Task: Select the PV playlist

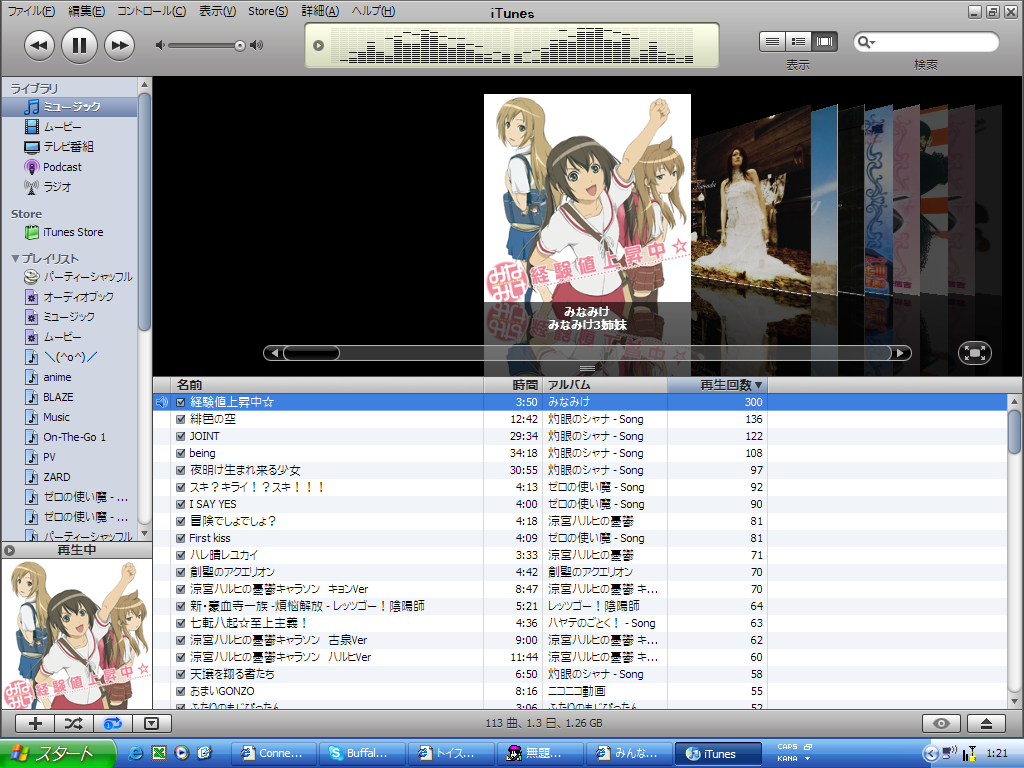Action: click(70, 457)
